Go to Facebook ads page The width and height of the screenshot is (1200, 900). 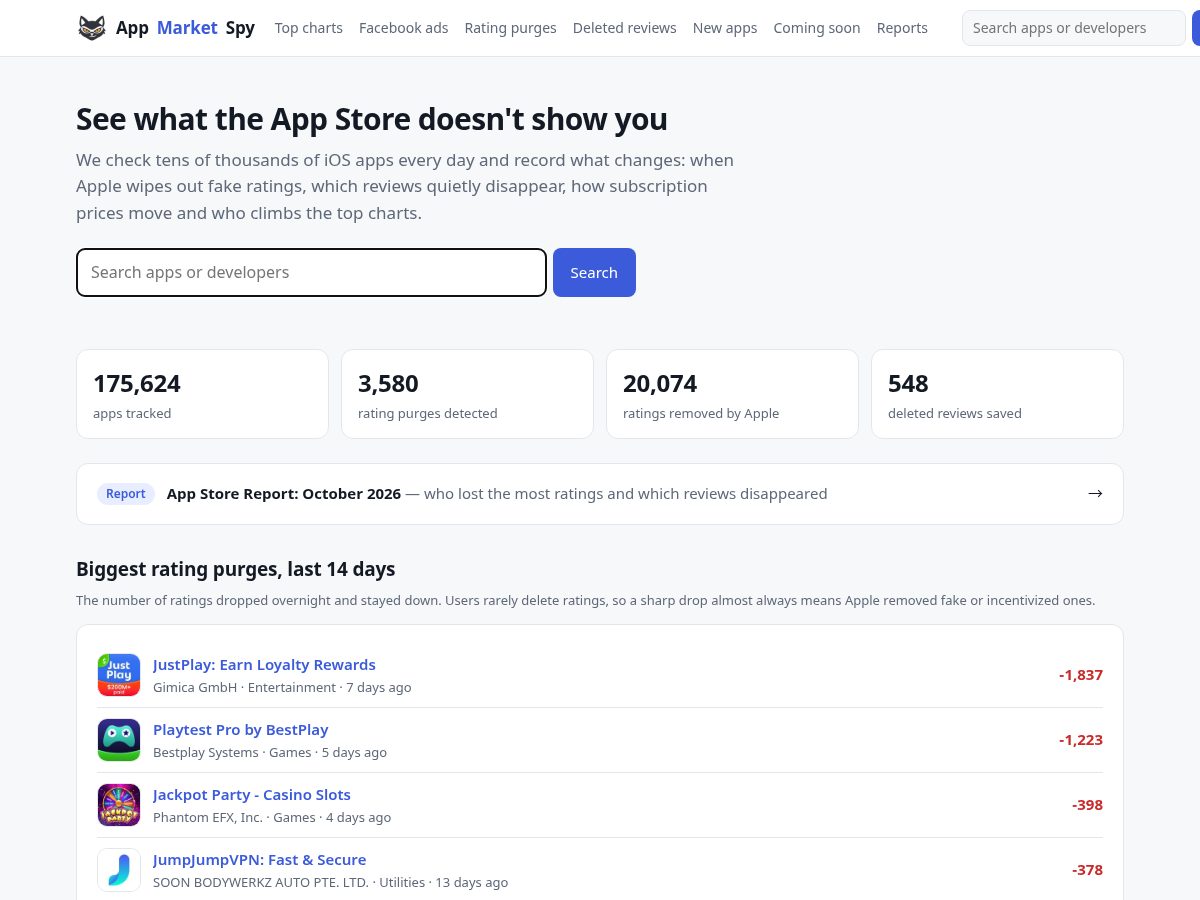pyautogui.click(x=404, y=28)
